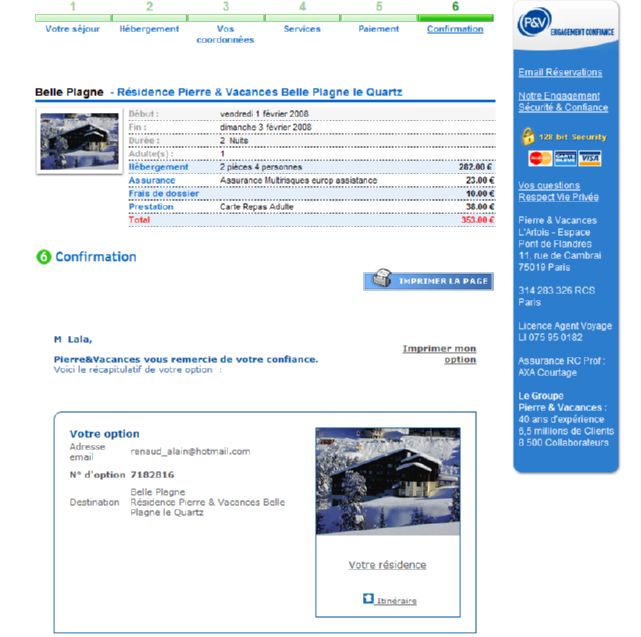Click the small residence thumbnail in summary
The image size is (641, 637).
pos(79,141)
